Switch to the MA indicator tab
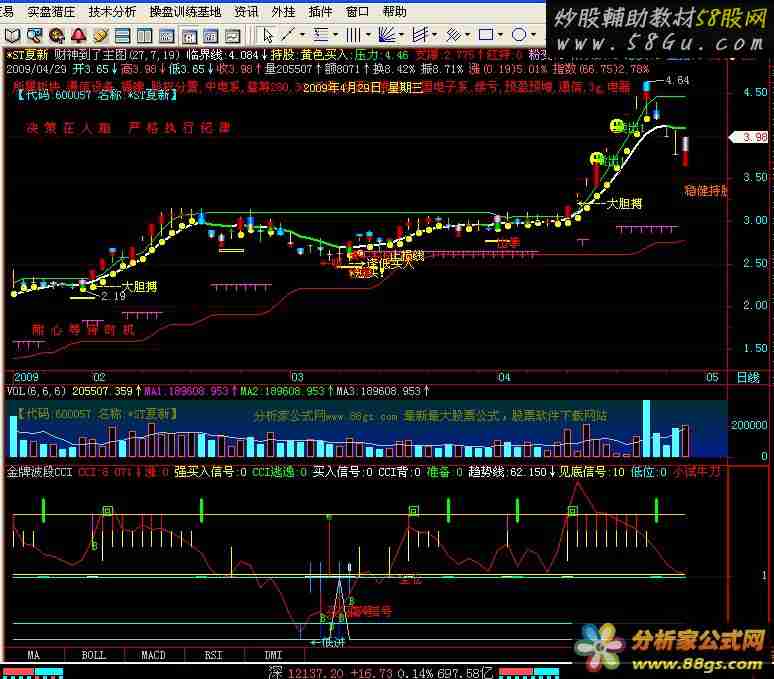The height and width of the screenshot is (679, 774). point(33,655)
